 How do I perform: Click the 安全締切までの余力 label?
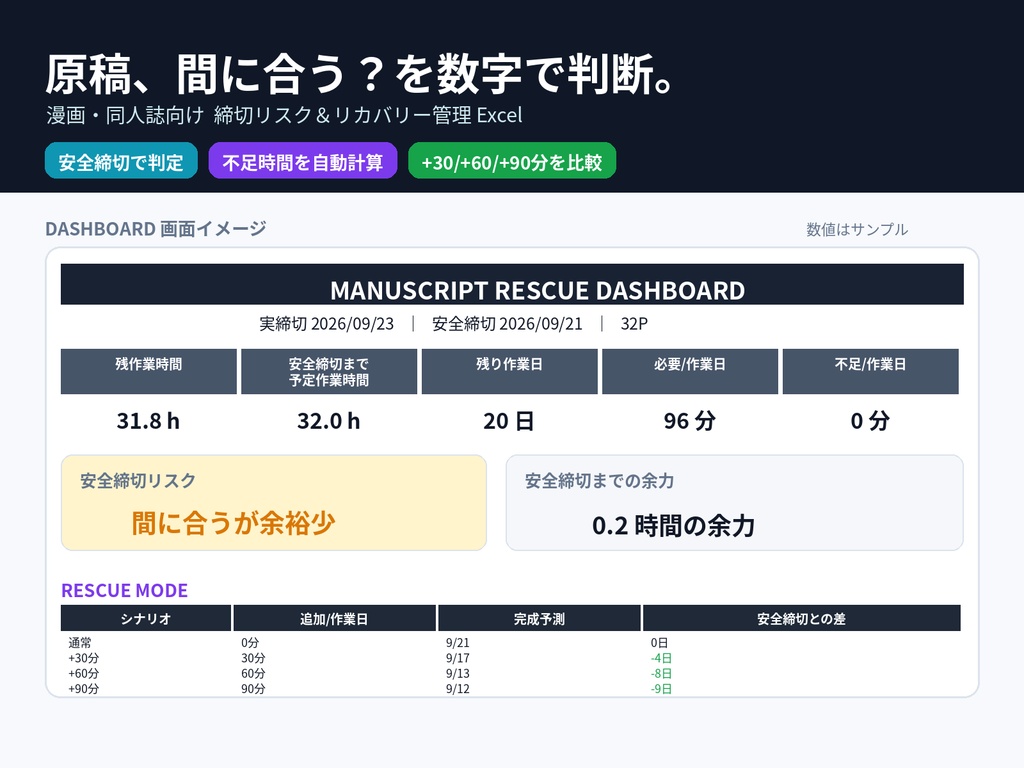600,481
